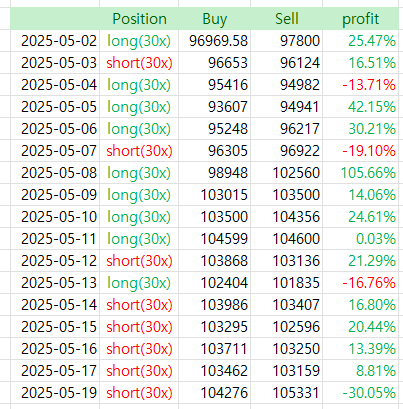Select the profit header cell
Viewport: 403px width, 409px height.
360,19
